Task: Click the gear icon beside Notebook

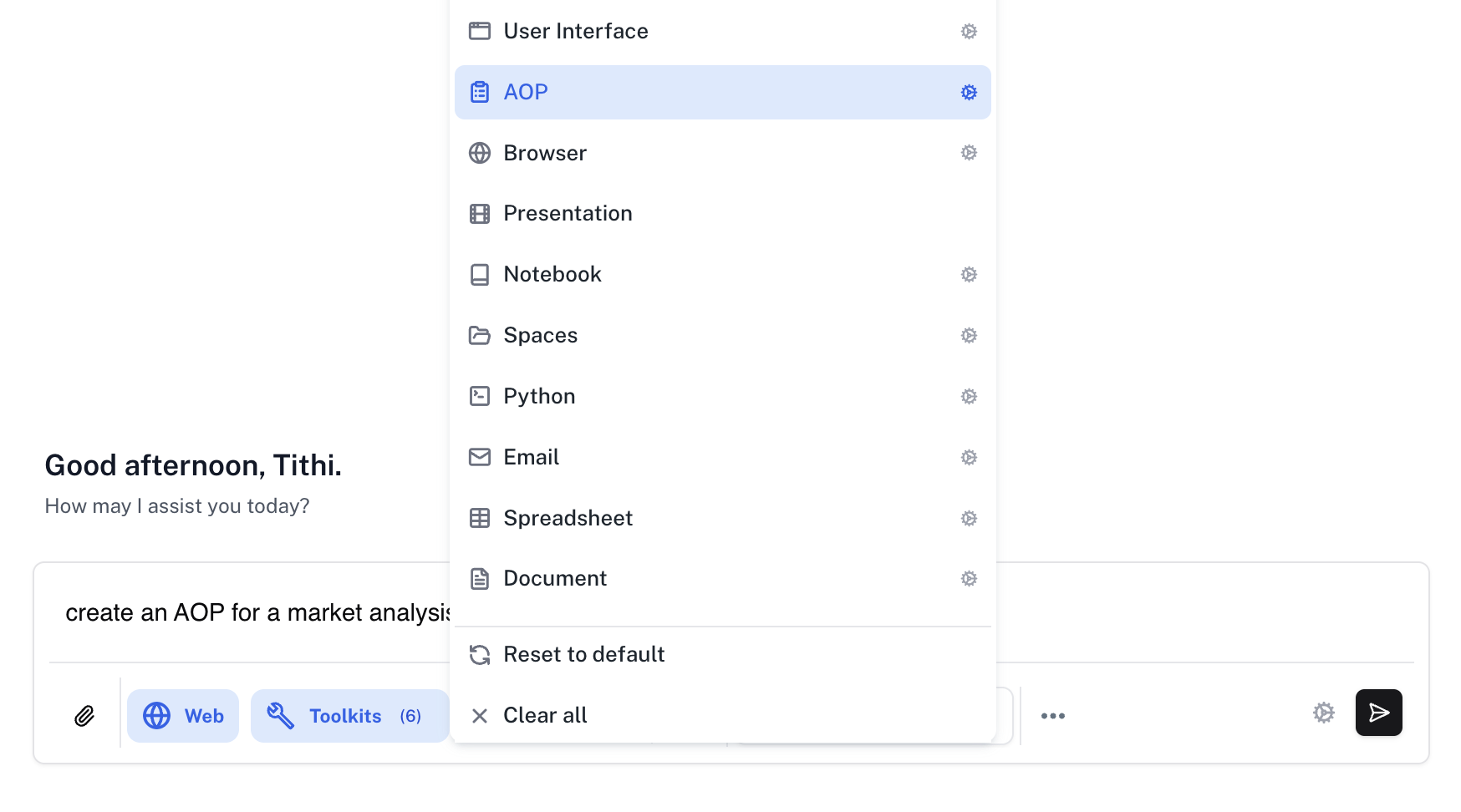Action: coord(969,275)
